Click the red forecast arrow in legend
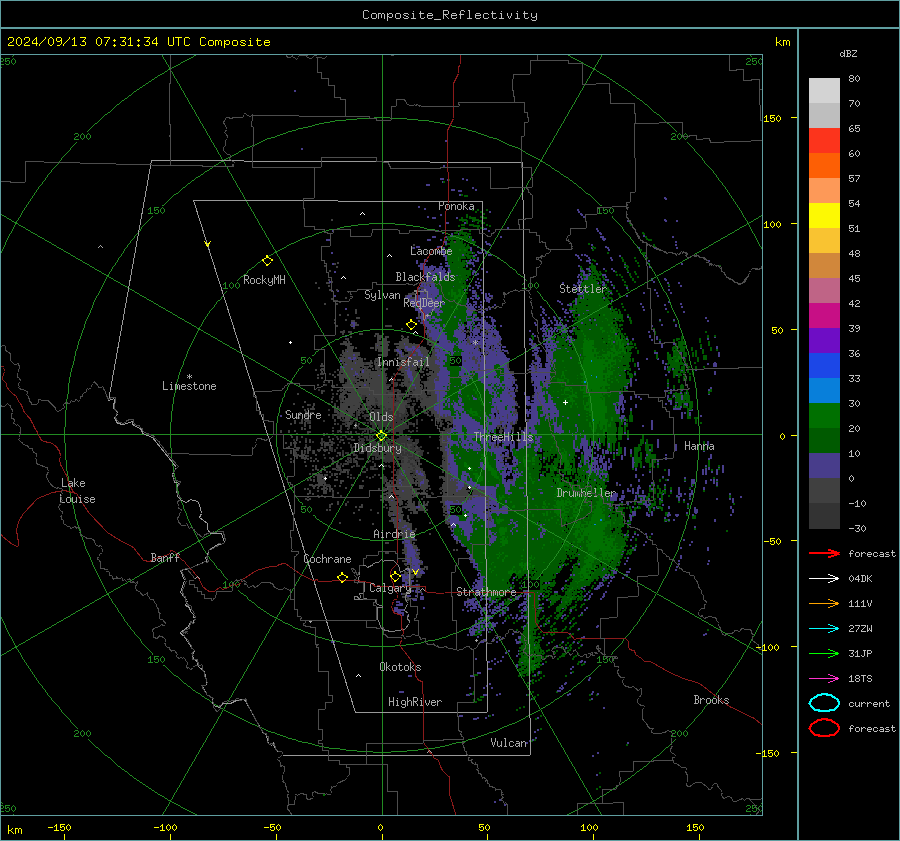Viewport: 900px width, 841px height. tap(824, 553)
